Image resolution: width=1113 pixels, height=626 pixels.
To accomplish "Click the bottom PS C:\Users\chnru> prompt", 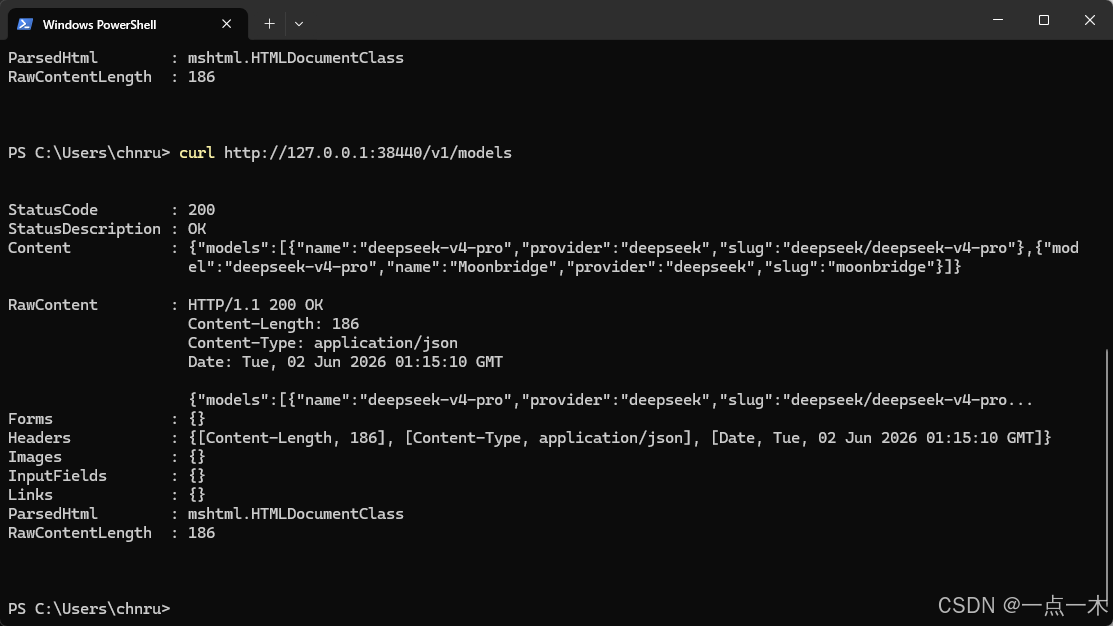I will point(89,608).
